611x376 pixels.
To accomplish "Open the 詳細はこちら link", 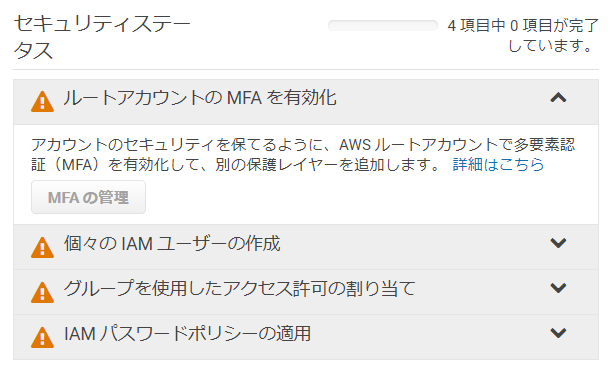I will pyautogui.click(x=498, y=164).
